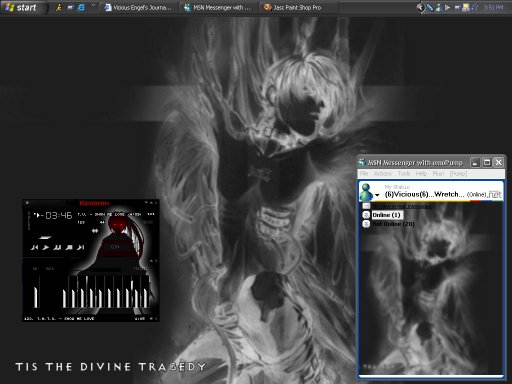Toggle the equalizer AUTO button

point(50,268)
